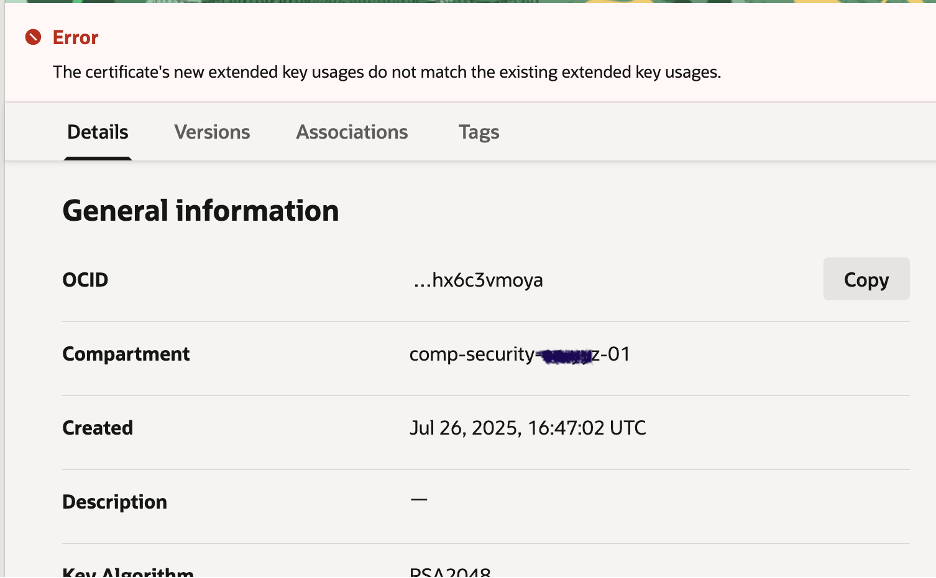Viewport: 936px width, 578px height.
Task: Click the General information heading
Action: pos(200,211)
